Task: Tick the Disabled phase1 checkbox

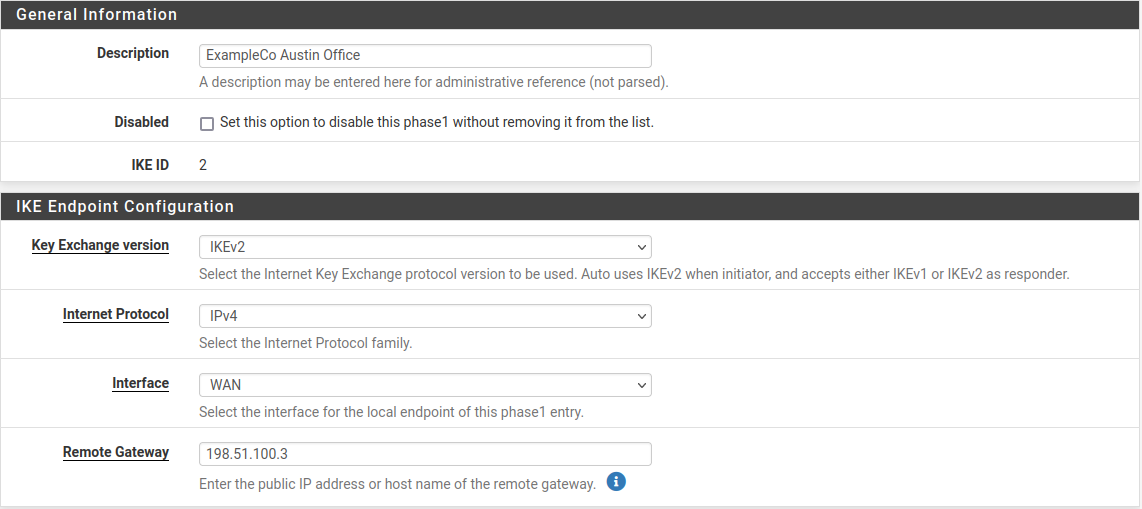Action: coord(207,124)
